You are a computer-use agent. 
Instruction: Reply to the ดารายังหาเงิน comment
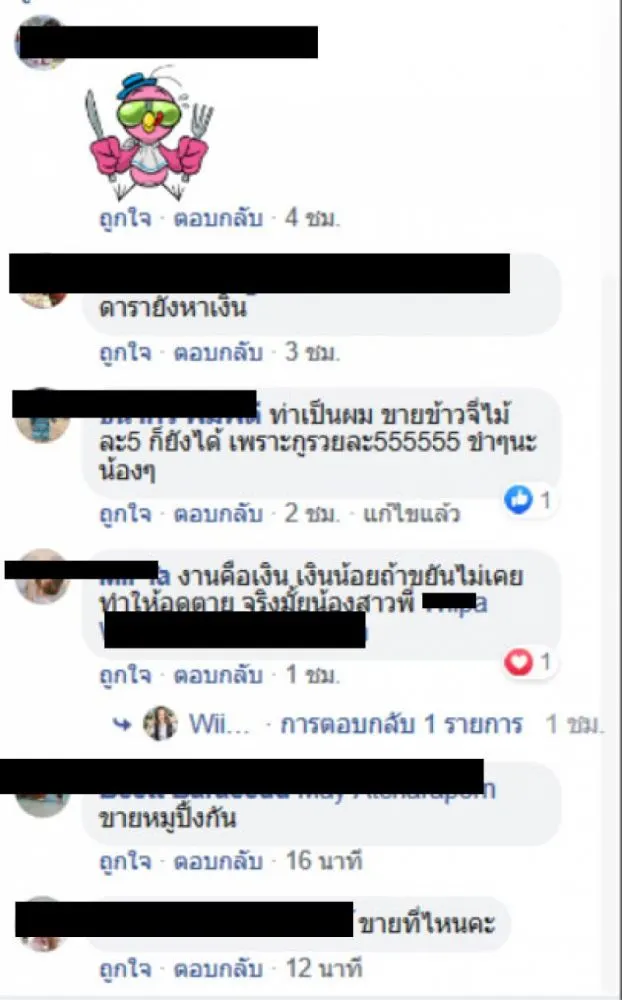tap(218, 352)
